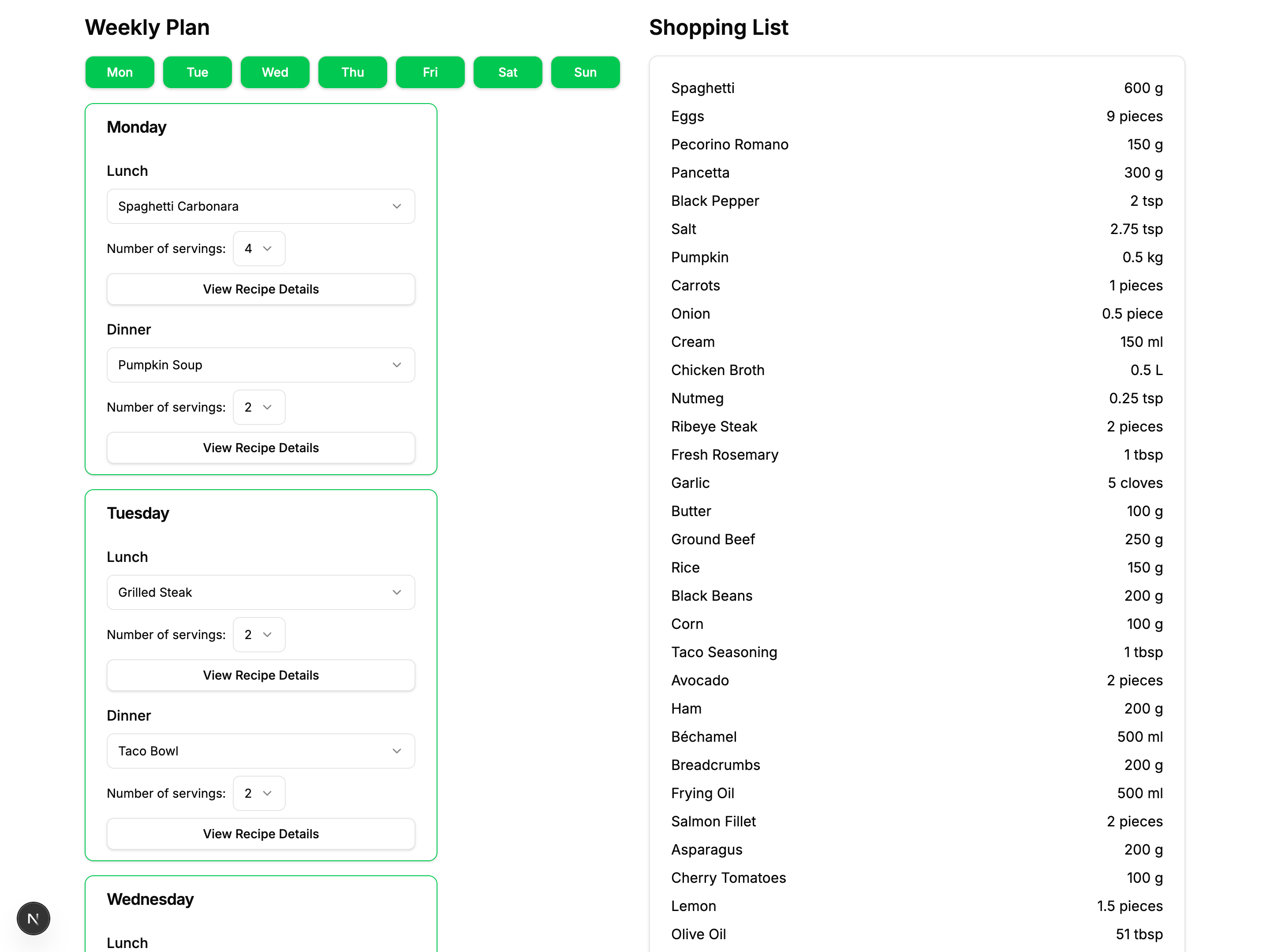Open the Next.js dev tools badge

click(34, 918)
